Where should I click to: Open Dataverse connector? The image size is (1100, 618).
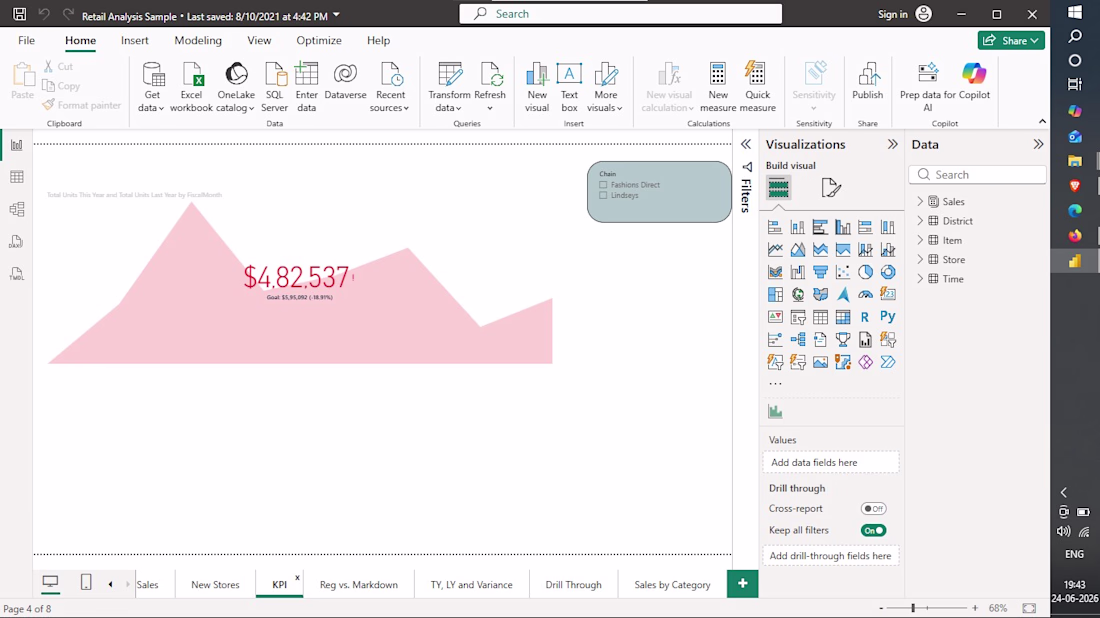coord(345,81)
